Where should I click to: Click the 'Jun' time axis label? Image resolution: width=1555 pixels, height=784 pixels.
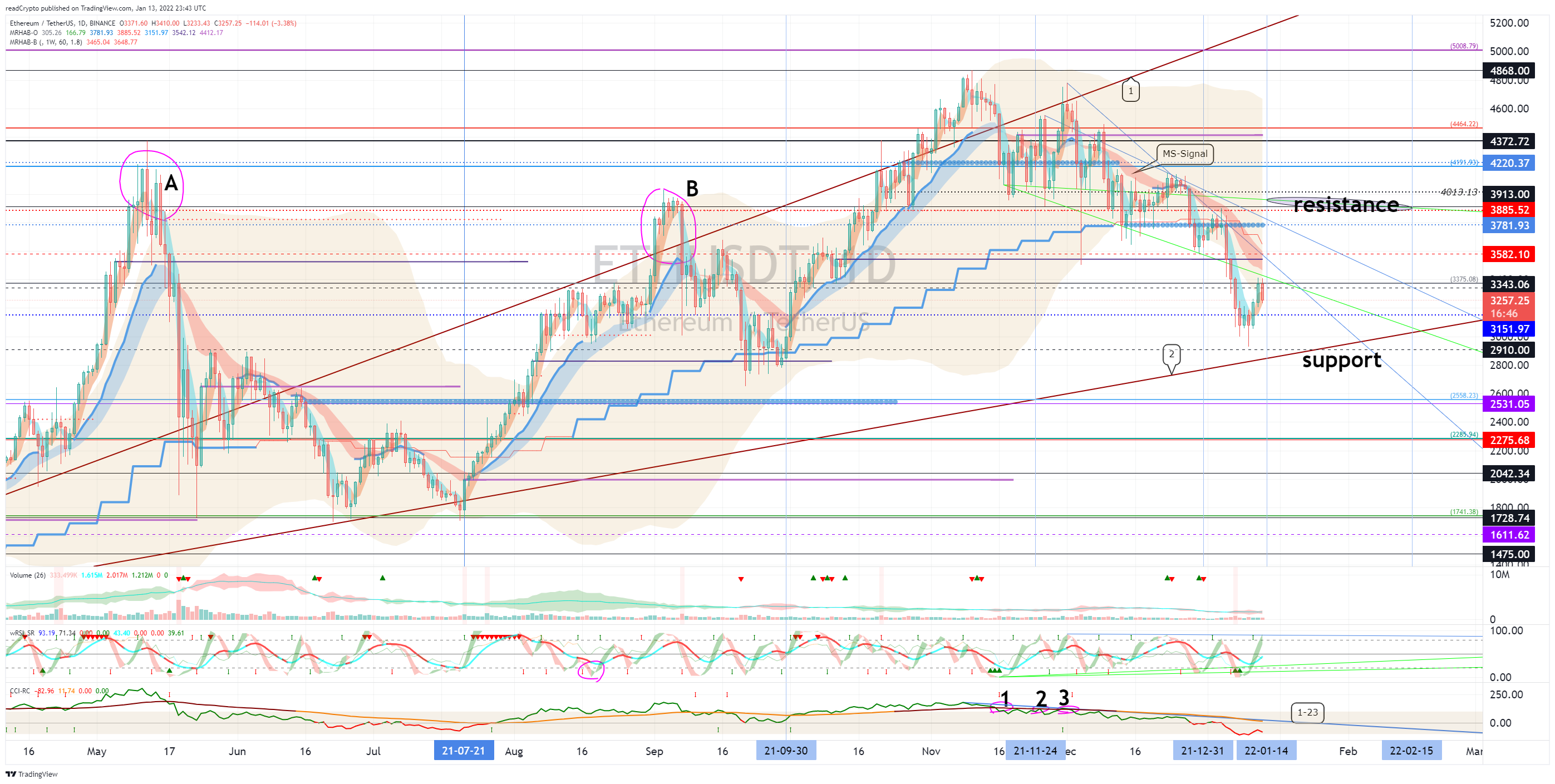(x=237, y=751)
